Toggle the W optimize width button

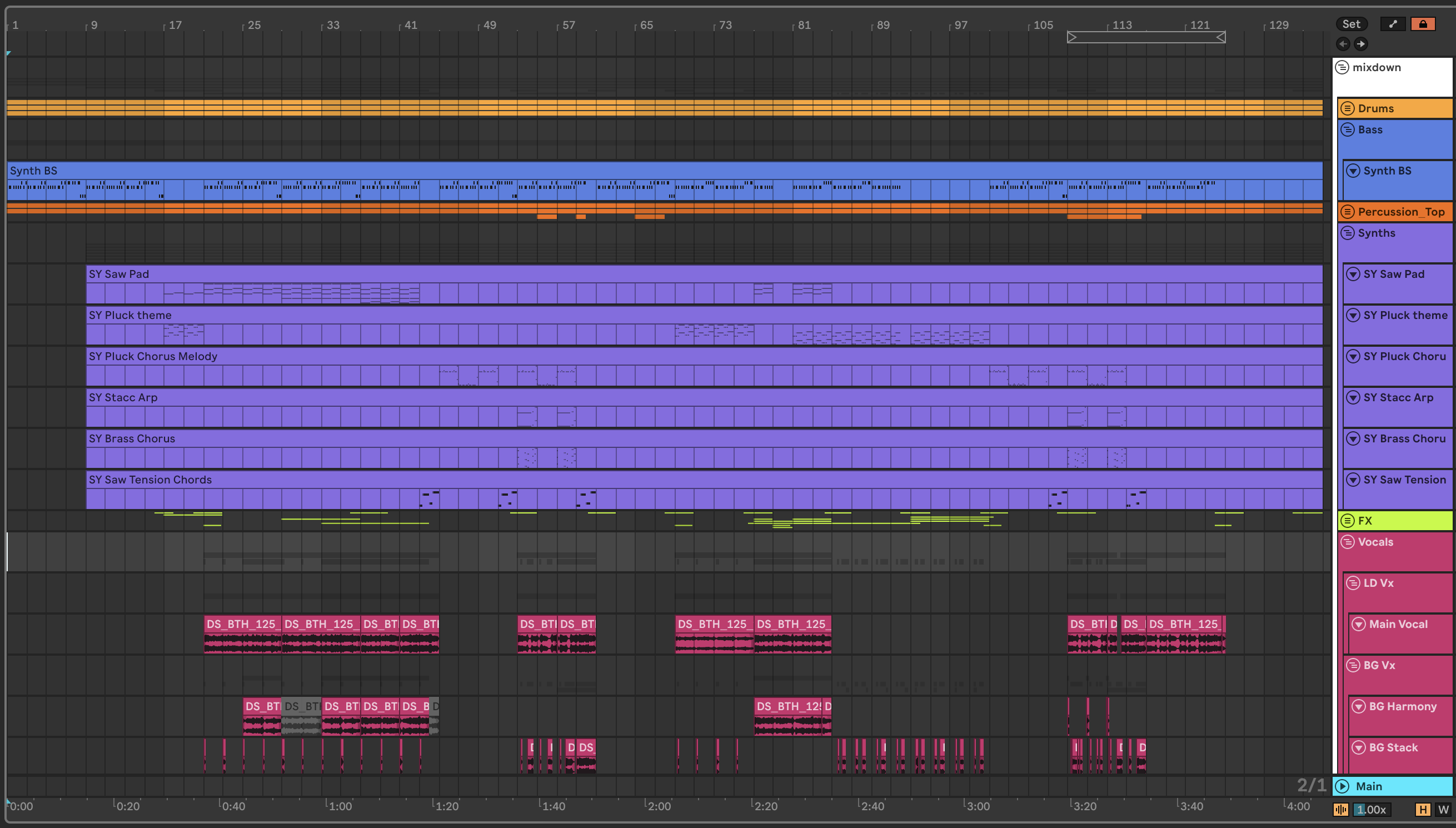[x=1443, y=809]
